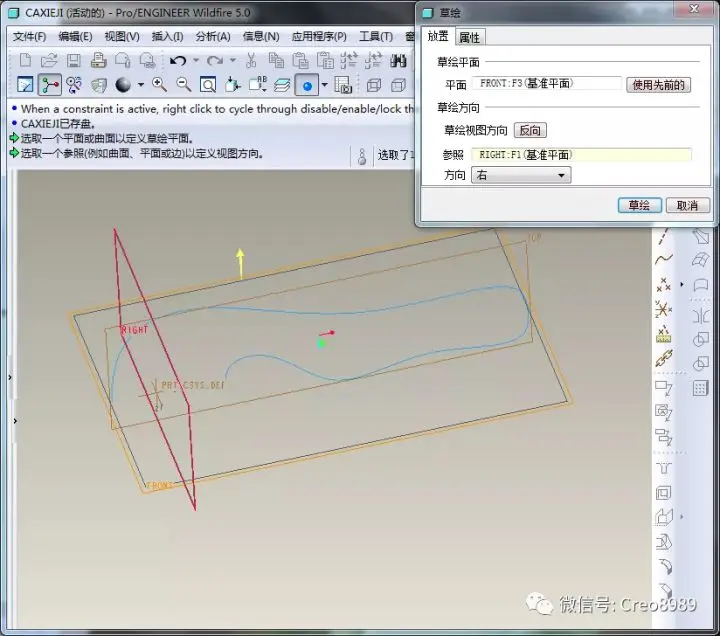This screenshot has height=636, width=720.
Task: Click the Zoom Out magnifier icon
Action: pyautogui.click(x=184, y=85)
